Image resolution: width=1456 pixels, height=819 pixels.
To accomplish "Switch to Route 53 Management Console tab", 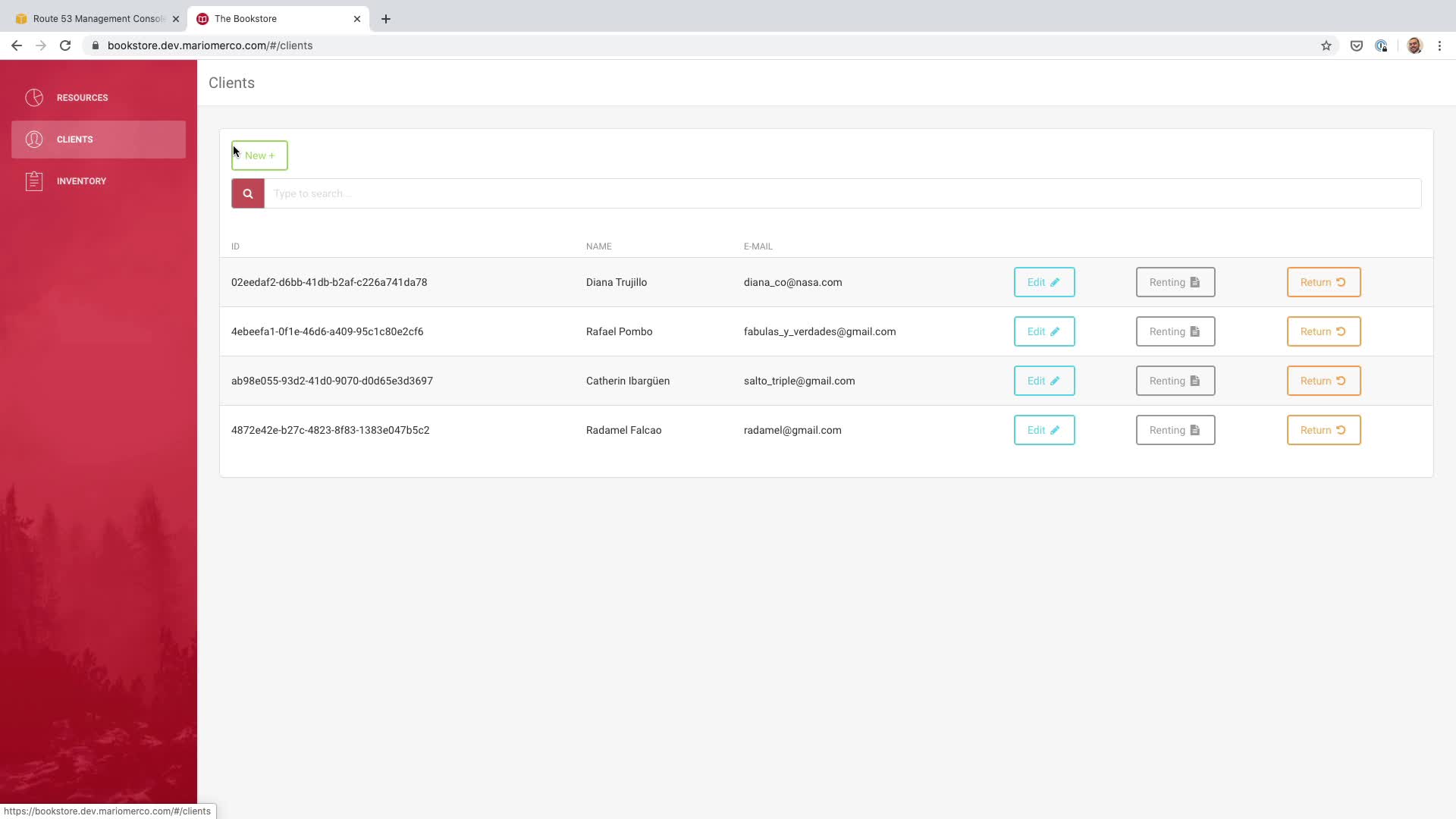I will click(x=97, y=19).
